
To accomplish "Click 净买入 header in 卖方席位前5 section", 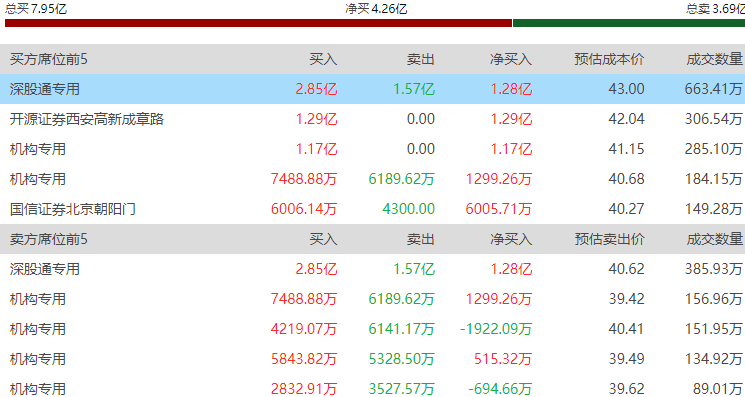I will [511, 239].
